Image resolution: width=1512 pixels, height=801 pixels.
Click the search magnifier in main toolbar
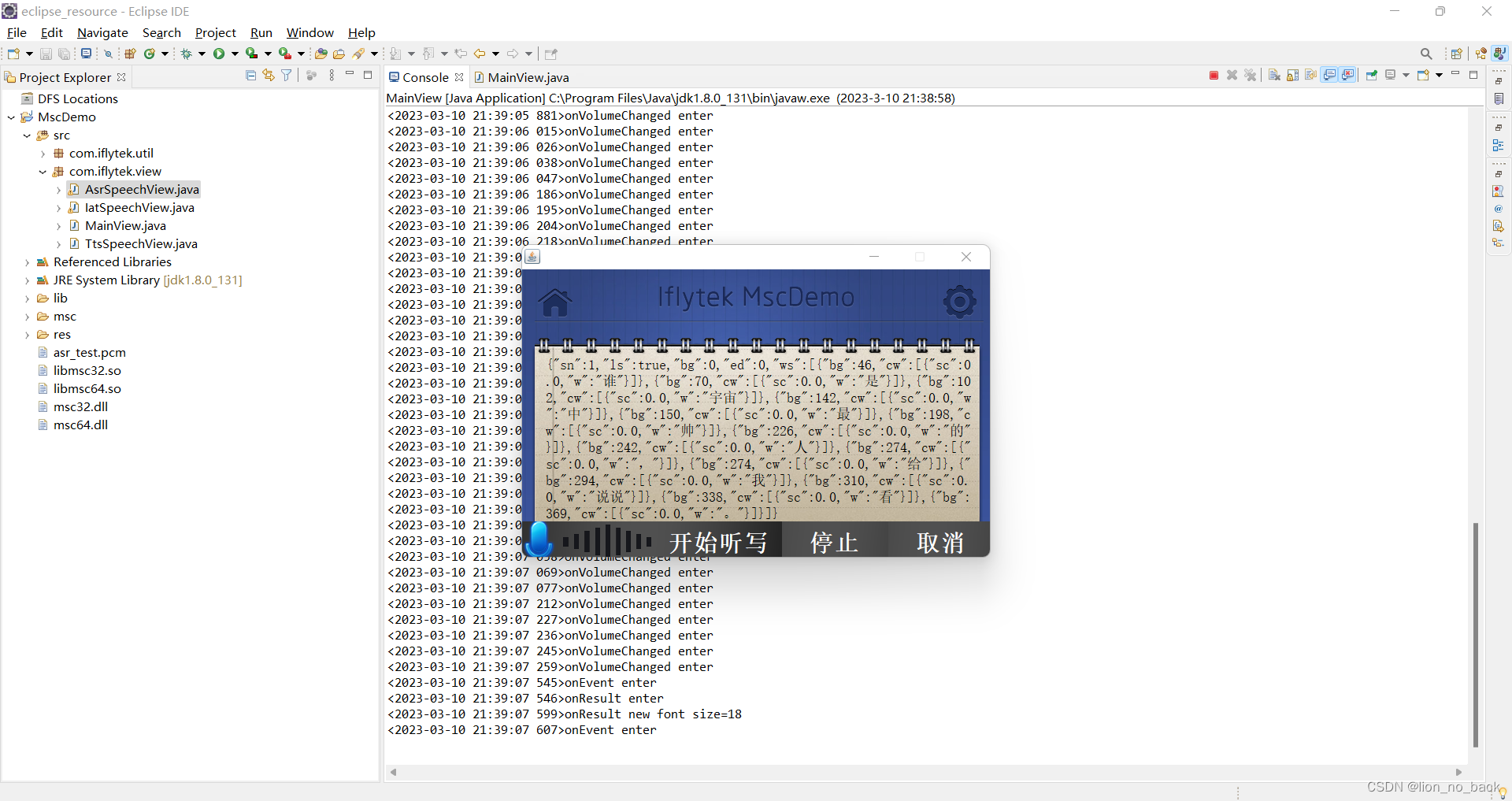pyautogui.click(x=1426, y=54)
